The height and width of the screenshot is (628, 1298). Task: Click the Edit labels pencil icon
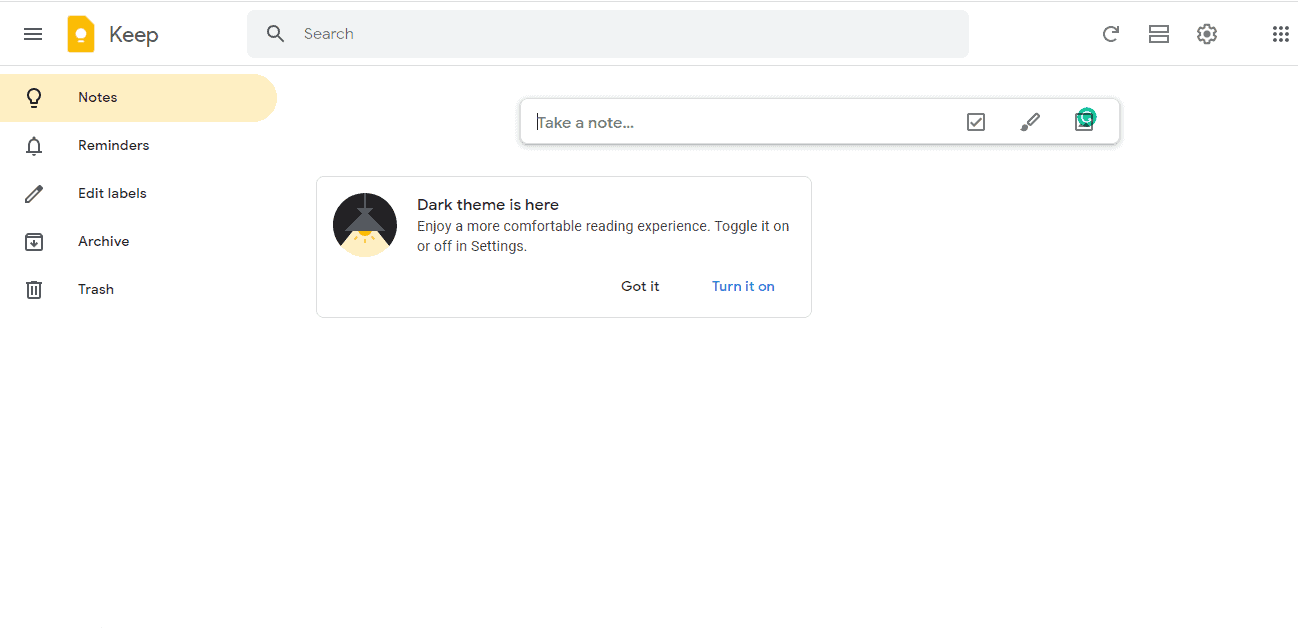pyautogui.click(x=34, y=194)
